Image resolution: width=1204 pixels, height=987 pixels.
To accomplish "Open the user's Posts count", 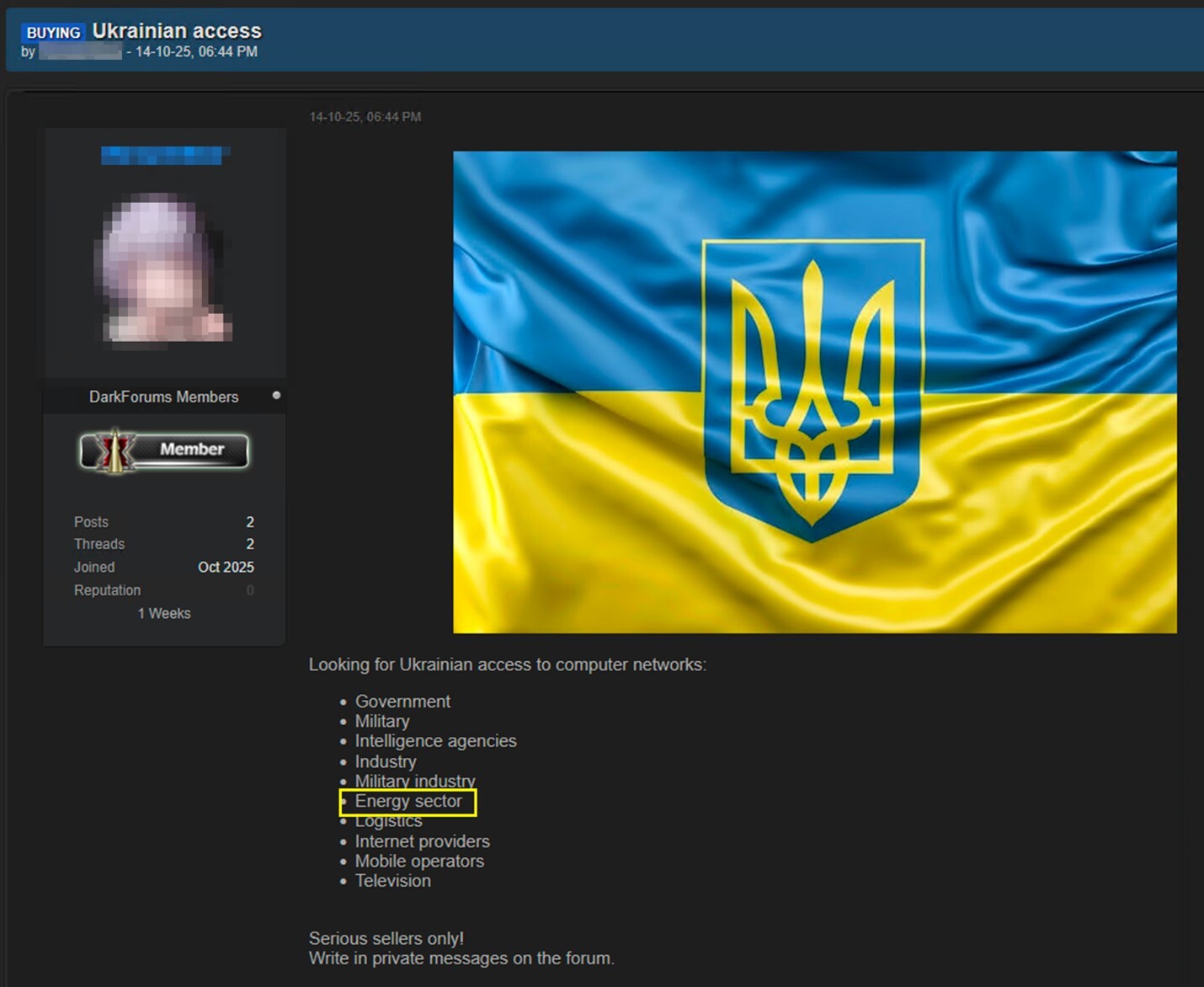I will [x=249, y=522].
